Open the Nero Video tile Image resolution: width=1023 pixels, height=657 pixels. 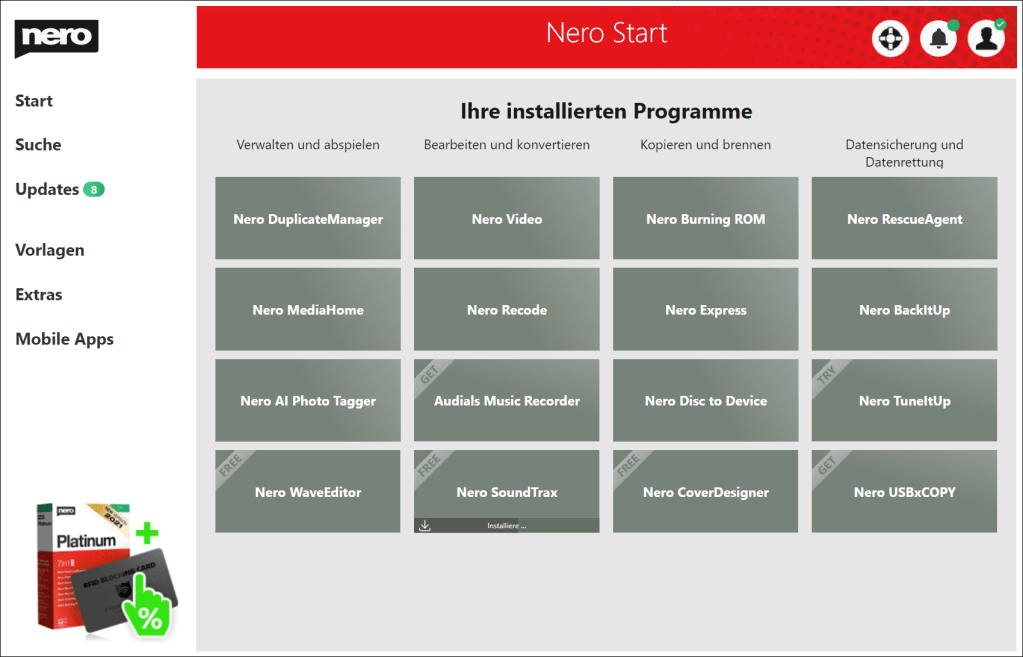507,219
